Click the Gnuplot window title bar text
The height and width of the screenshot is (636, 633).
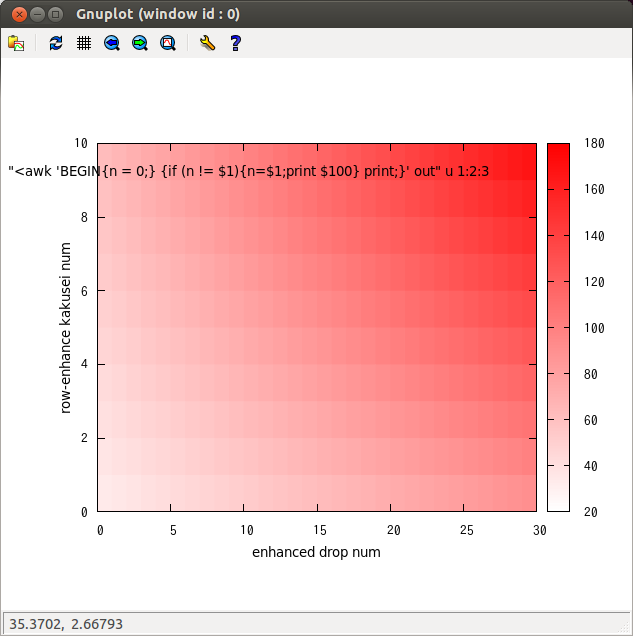tap(158, 14)
